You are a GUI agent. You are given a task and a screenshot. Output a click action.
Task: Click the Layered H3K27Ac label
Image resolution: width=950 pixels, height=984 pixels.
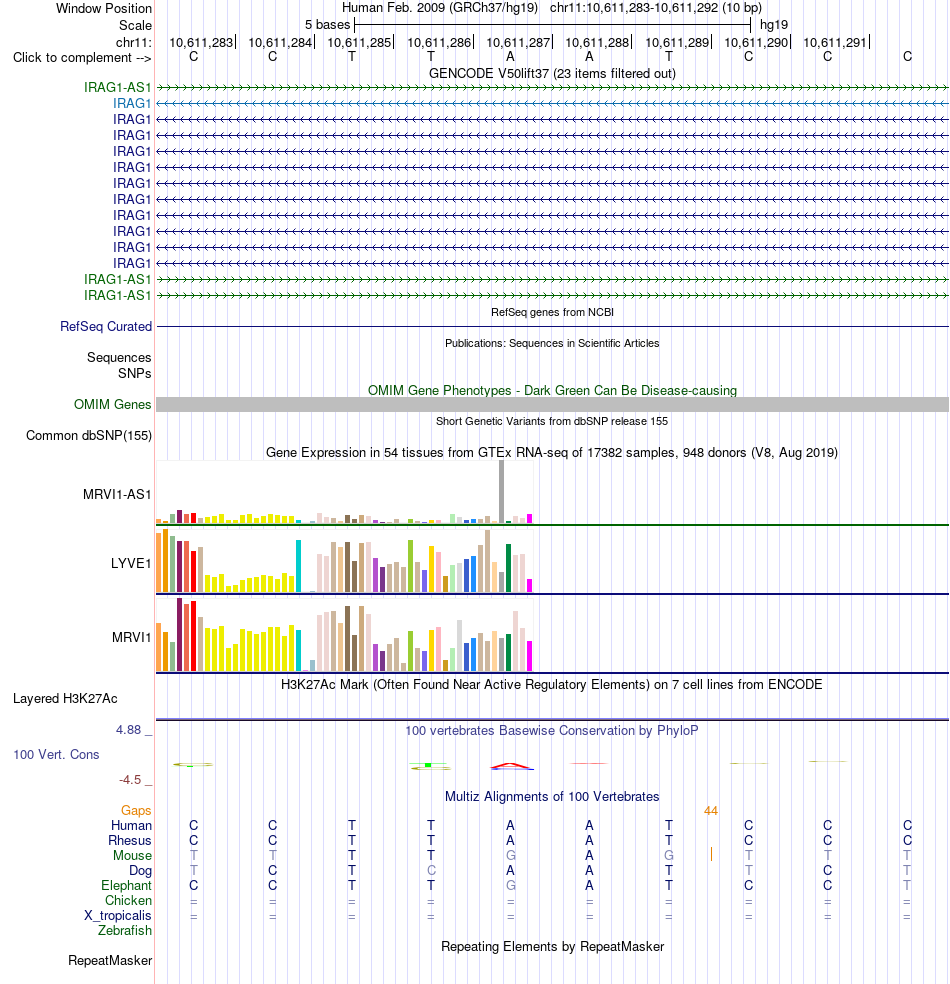tap(65, 699)
